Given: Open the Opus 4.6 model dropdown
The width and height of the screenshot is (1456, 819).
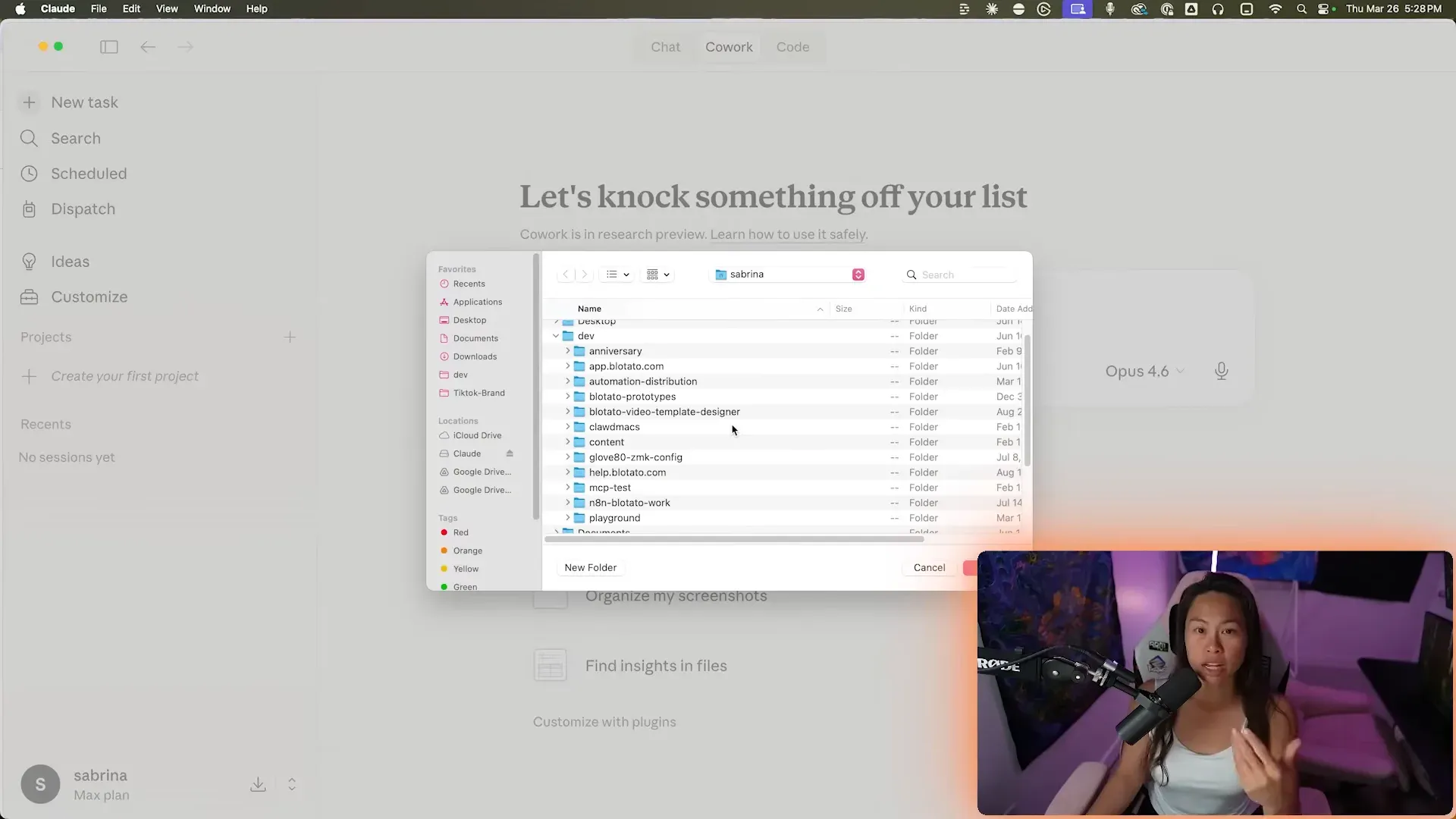Looking at the screenshot, I should (x=1144, y=371).
